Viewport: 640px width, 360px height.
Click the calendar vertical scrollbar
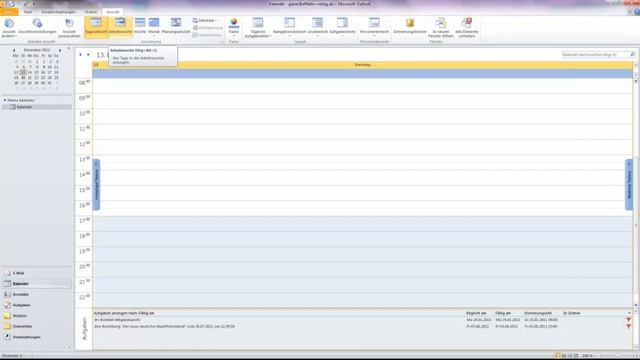pos(636,192)
